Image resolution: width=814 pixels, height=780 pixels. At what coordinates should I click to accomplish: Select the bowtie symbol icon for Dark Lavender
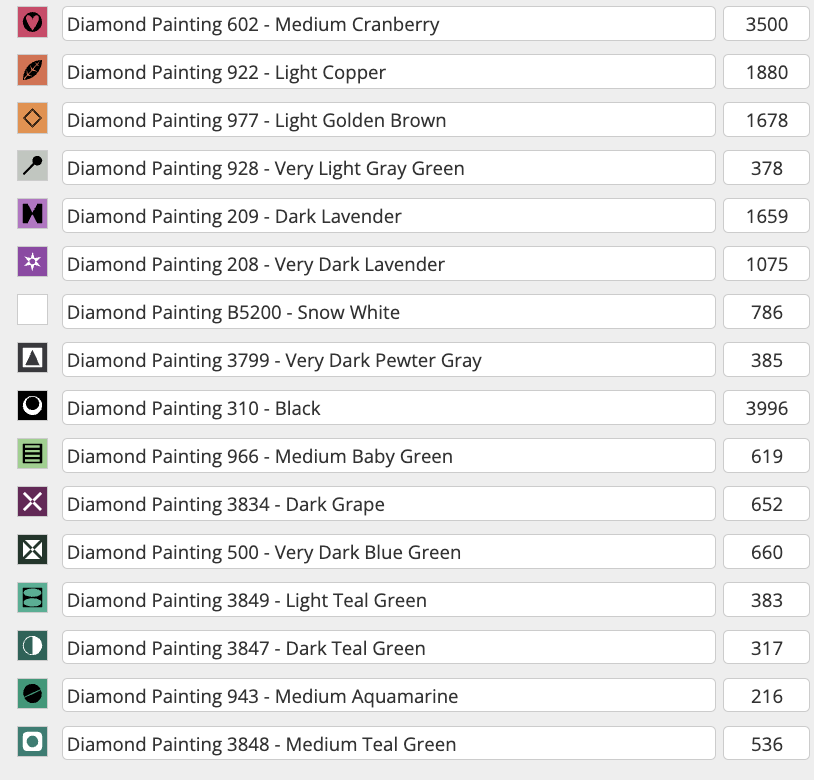pos(32,216)
